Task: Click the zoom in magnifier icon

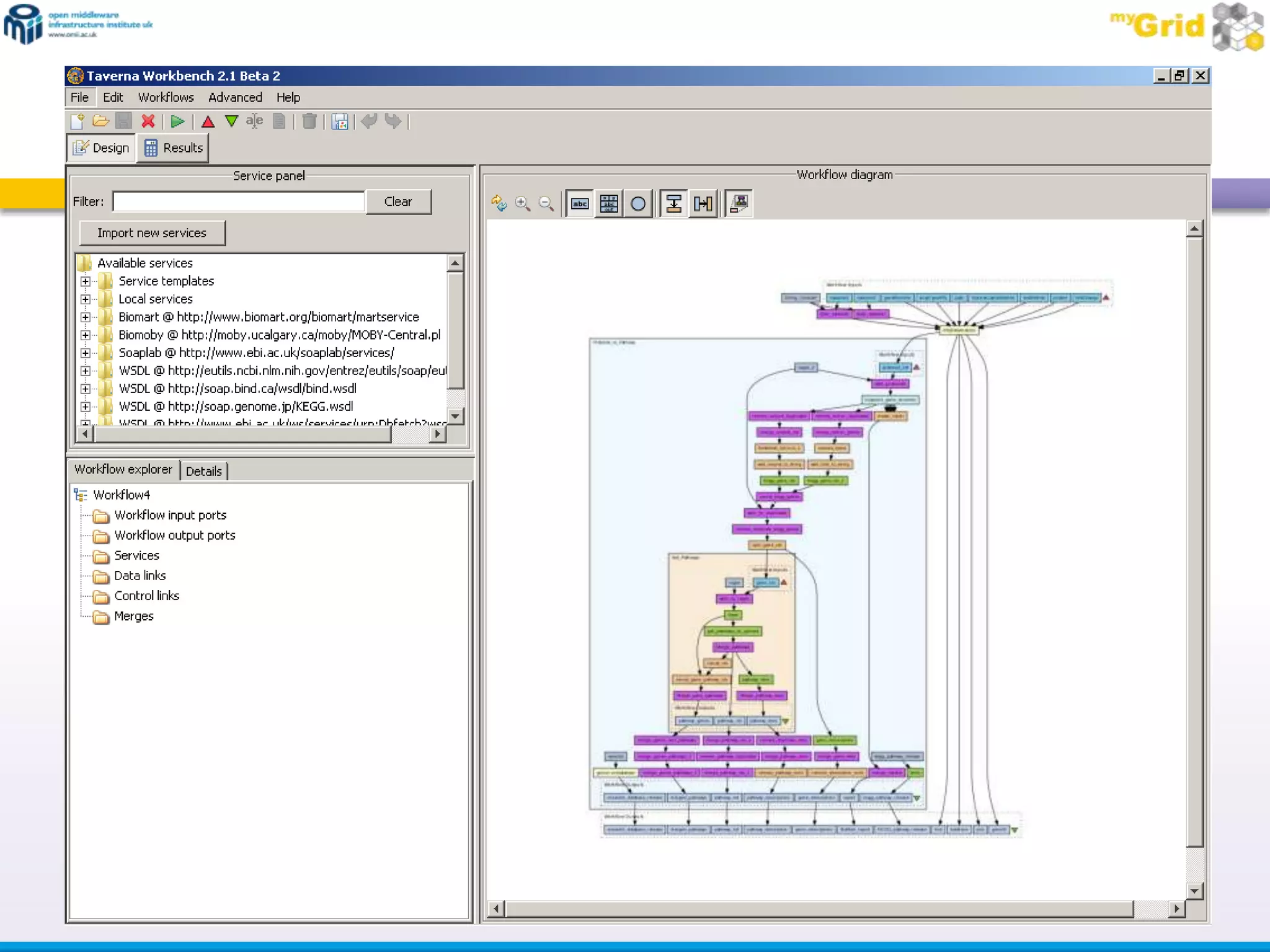Action: point(523,203)
